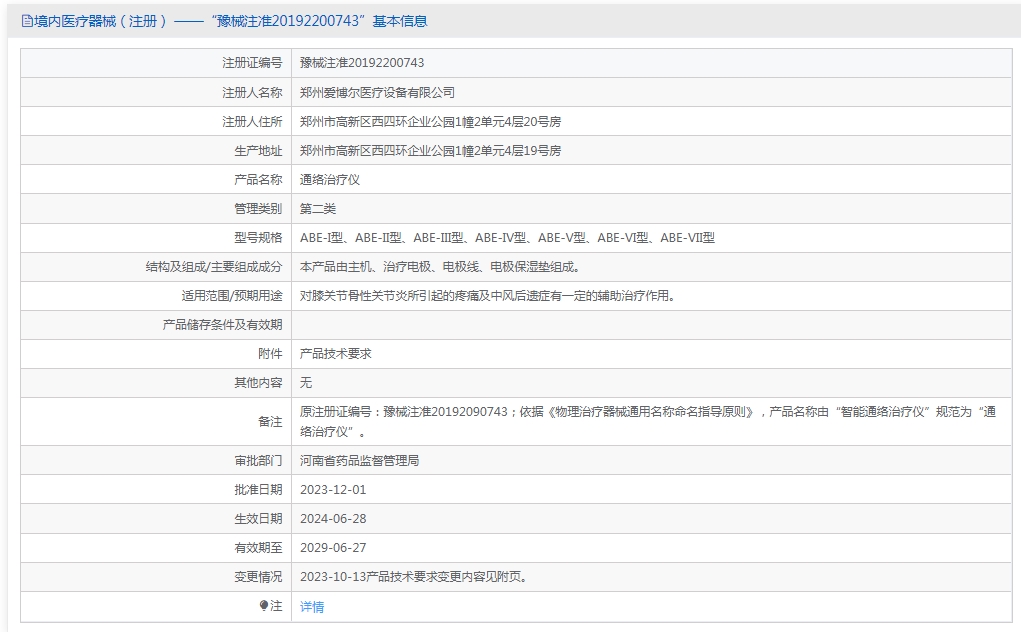Click management category value 第二类
Screen dimensions: 1021x632
[318, 209]
